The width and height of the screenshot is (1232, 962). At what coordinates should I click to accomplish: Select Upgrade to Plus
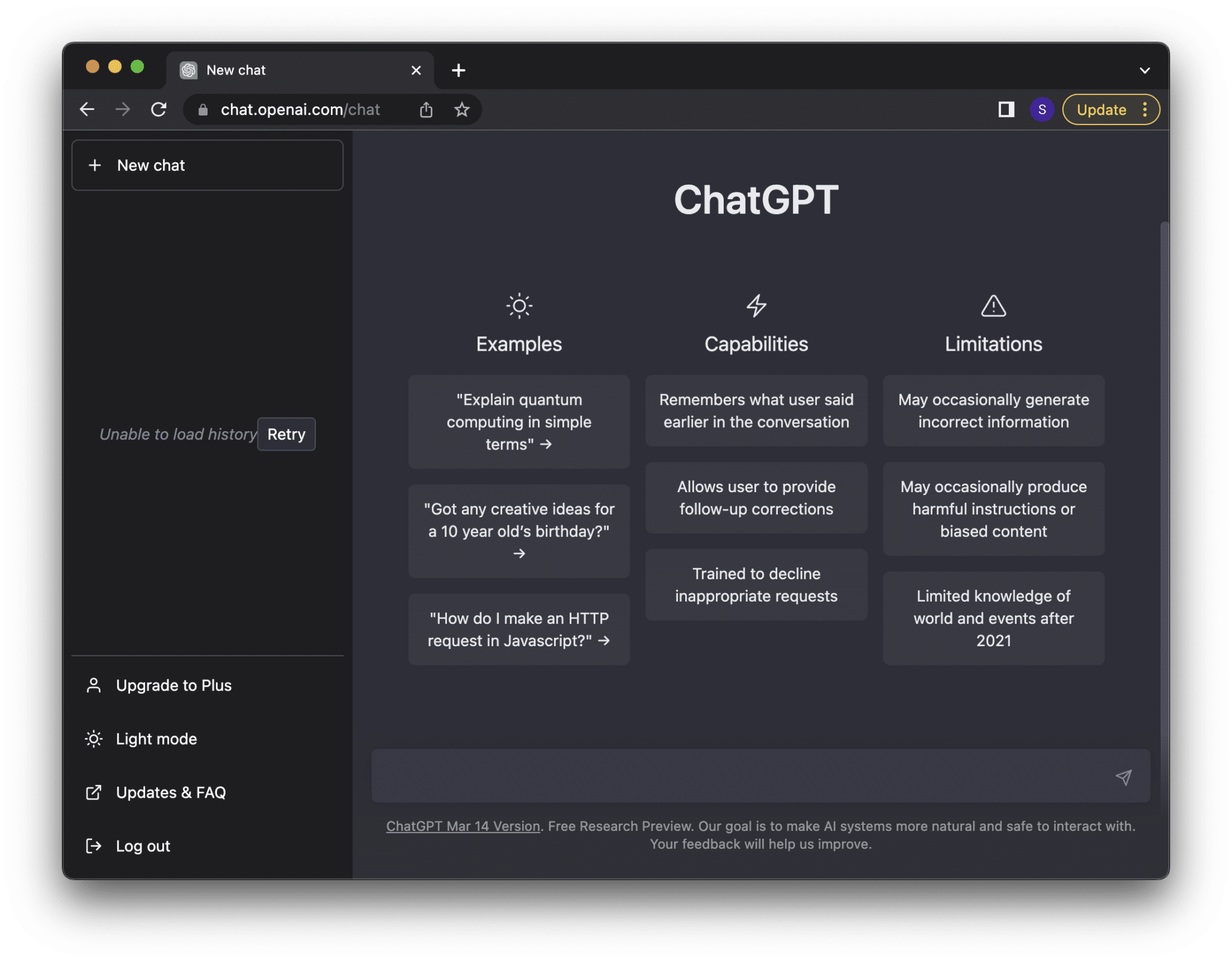tap(208, 685)
